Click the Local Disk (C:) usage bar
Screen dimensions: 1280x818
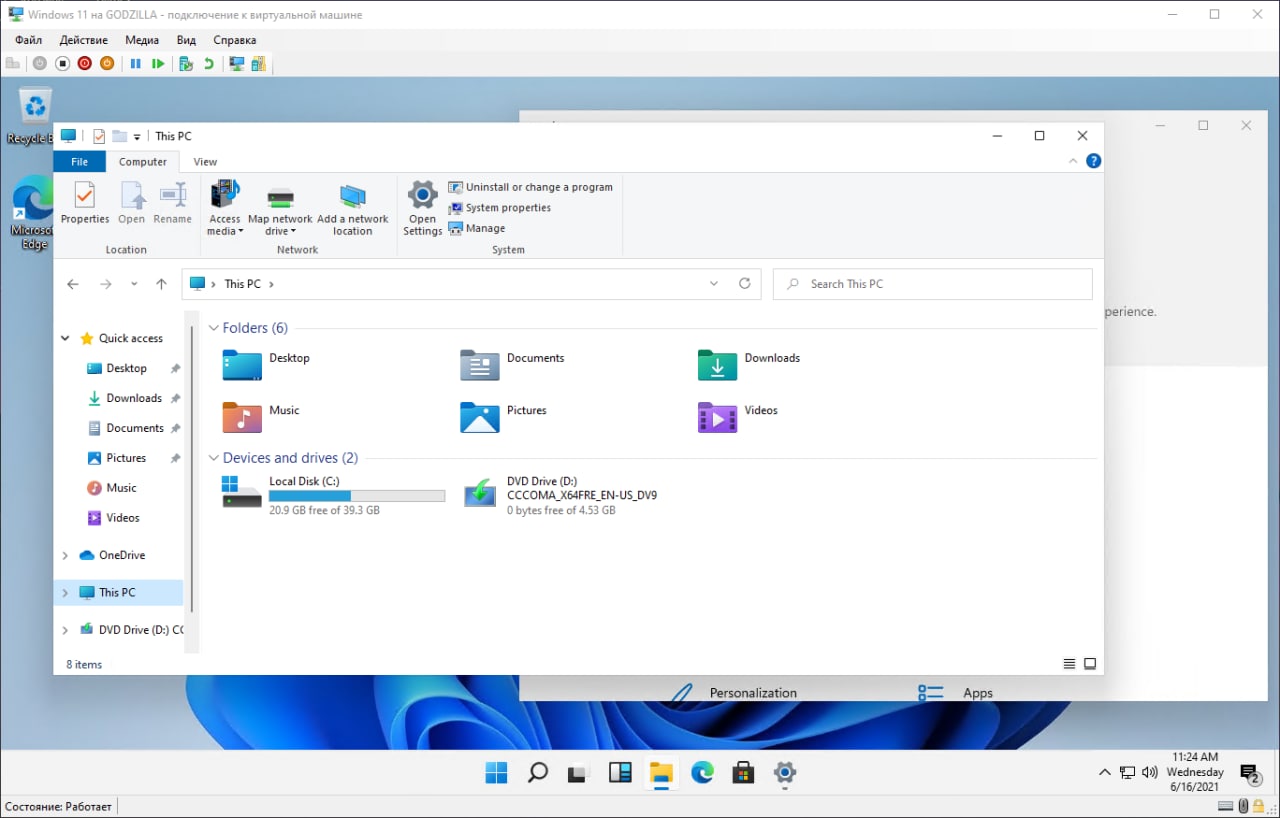pos(357,496)
